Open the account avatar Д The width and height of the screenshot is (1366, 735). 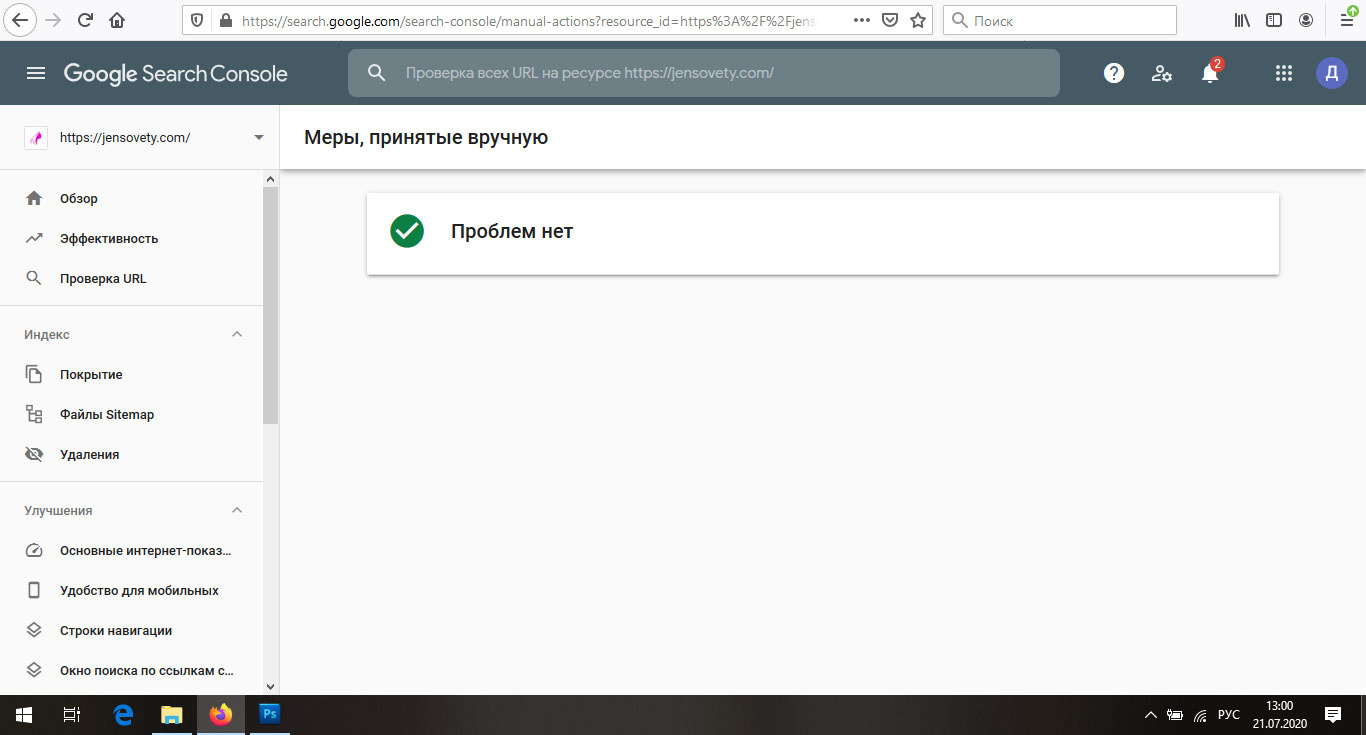pyautogui.click(x=1332, y=73)
